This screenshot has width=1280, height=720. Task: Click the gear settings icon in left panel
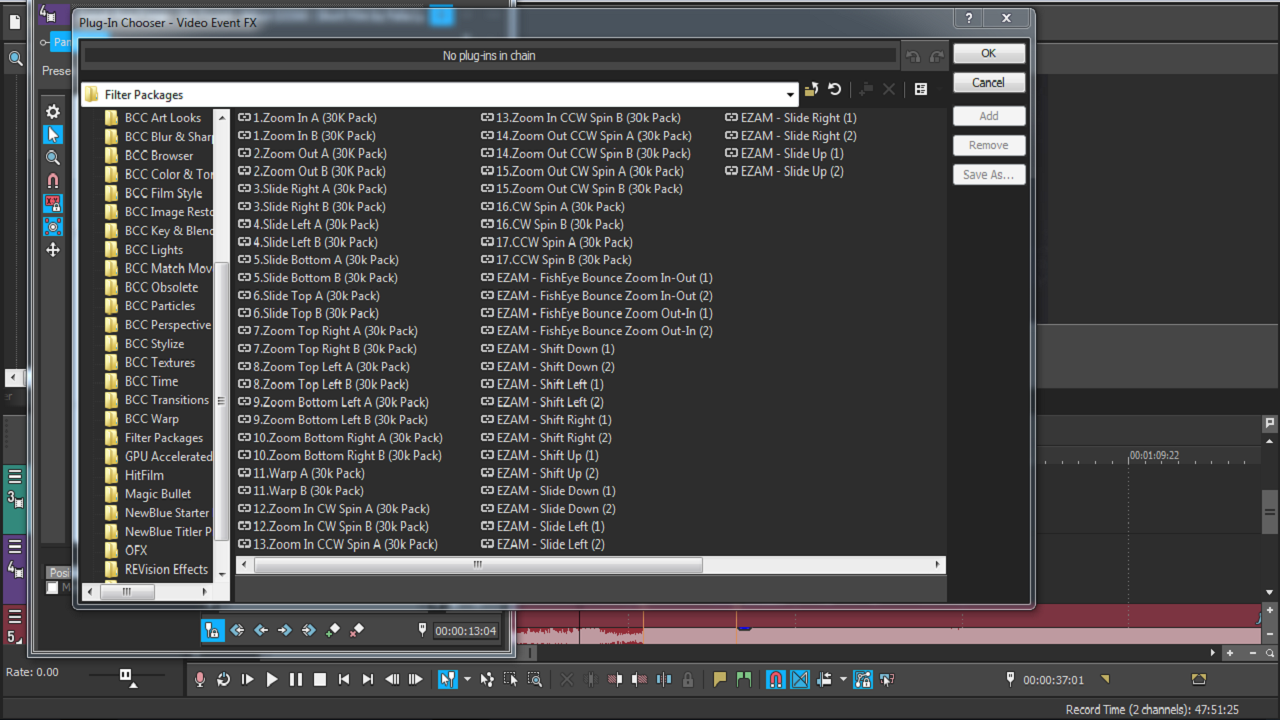53,112
